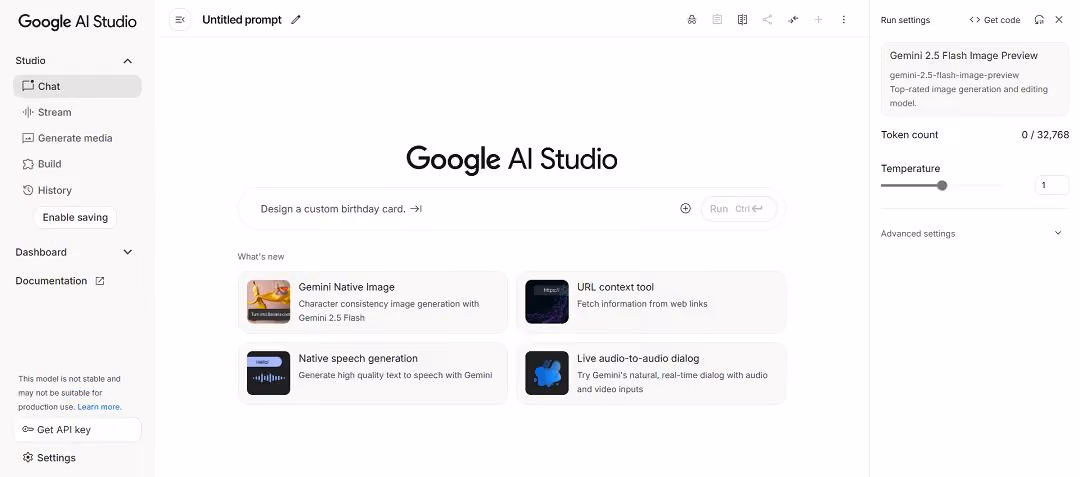Click the banana thumbnail of Gemini Native Image

tap(269, 301)
